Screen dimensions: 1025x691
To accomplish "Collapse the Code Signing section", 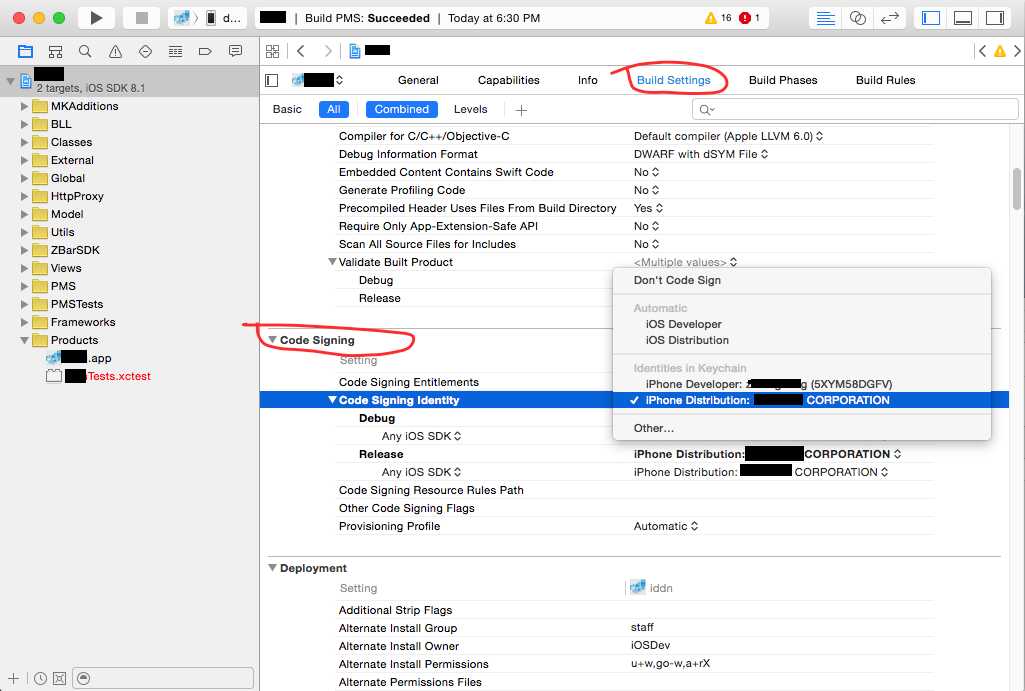I will [273, 340].
